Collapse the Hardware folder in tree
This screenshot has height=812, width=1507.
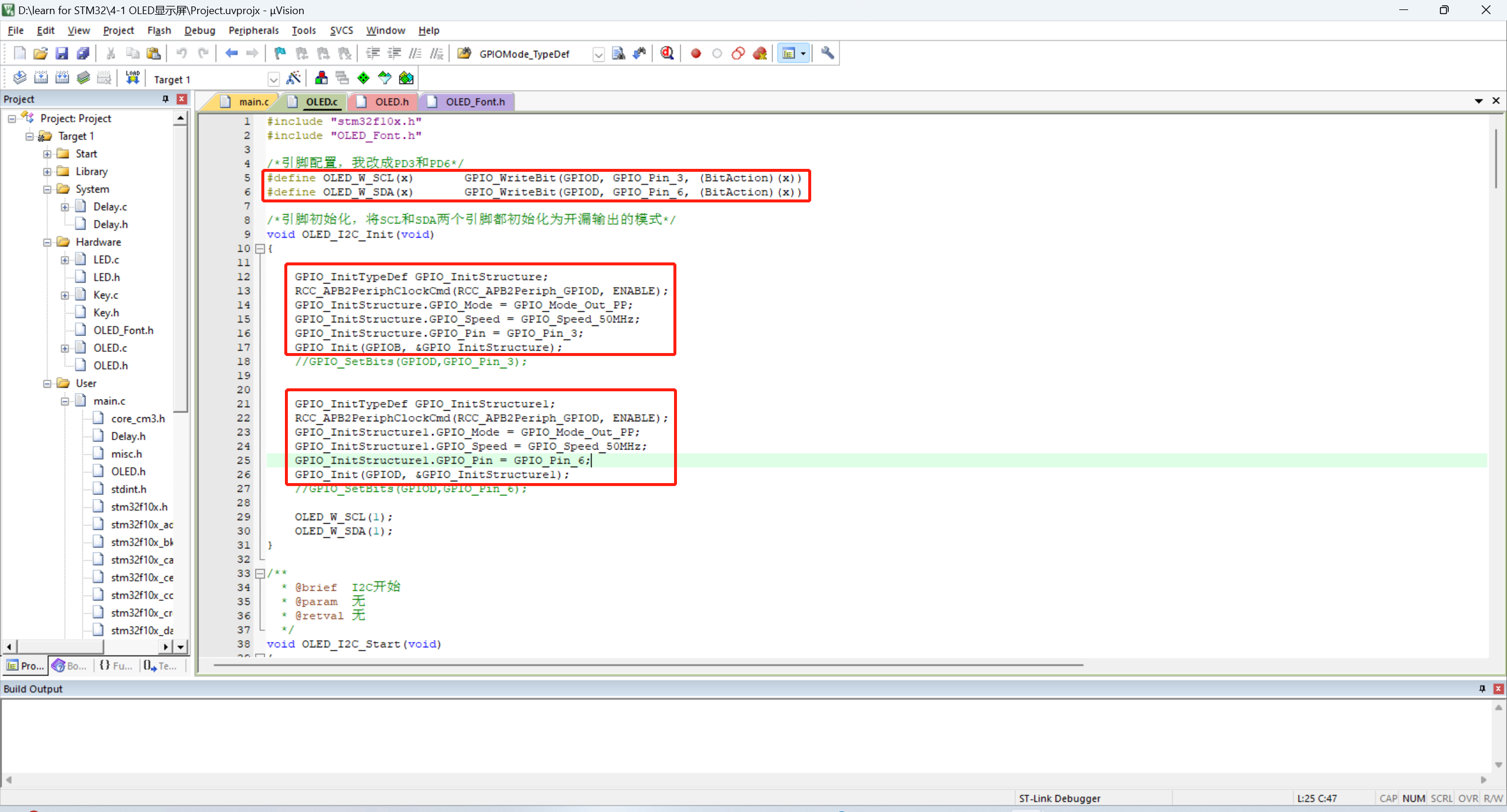47,242
